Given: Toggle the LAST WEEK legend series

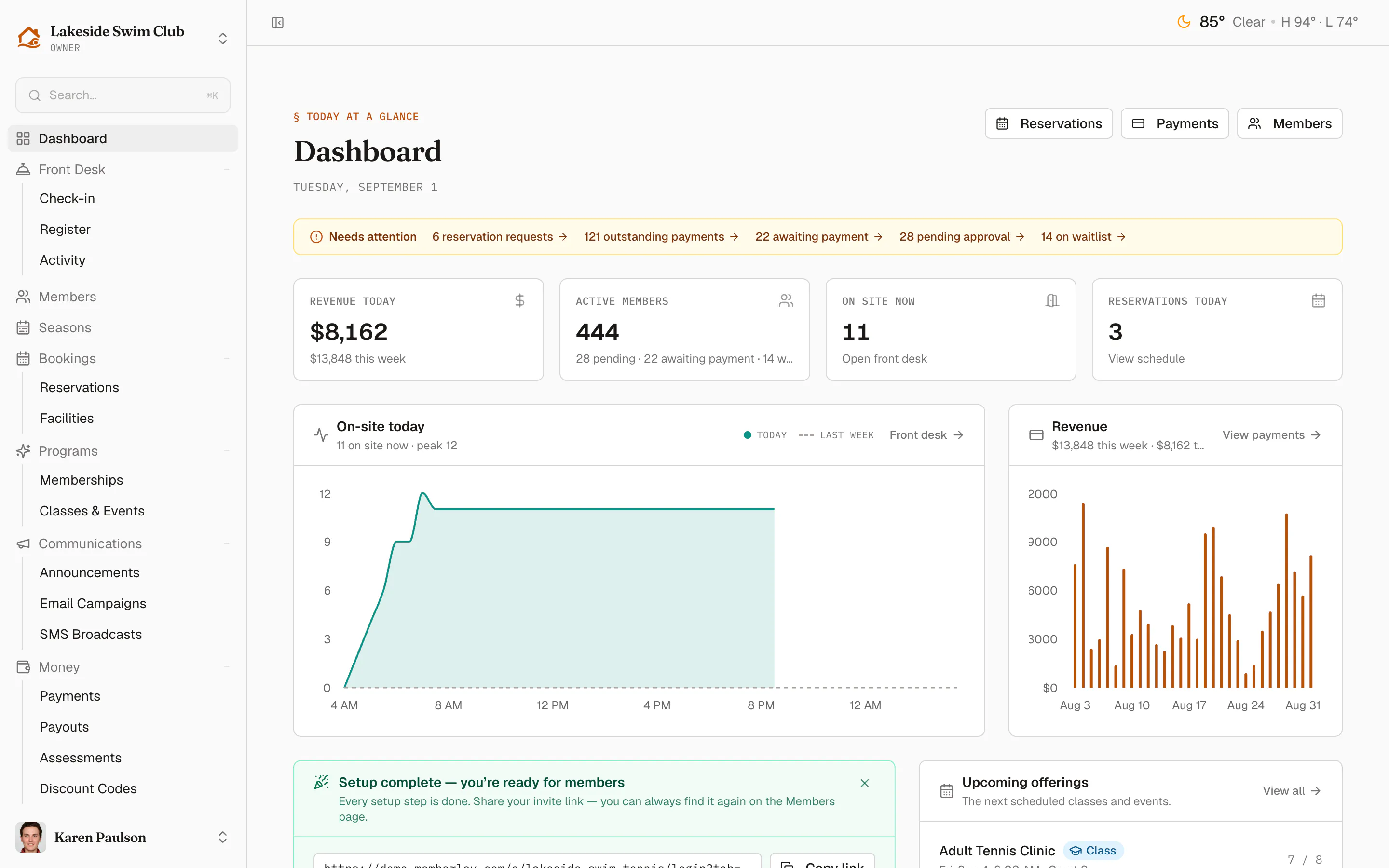Looking at the screenshot, I should [x=836, y=435].
